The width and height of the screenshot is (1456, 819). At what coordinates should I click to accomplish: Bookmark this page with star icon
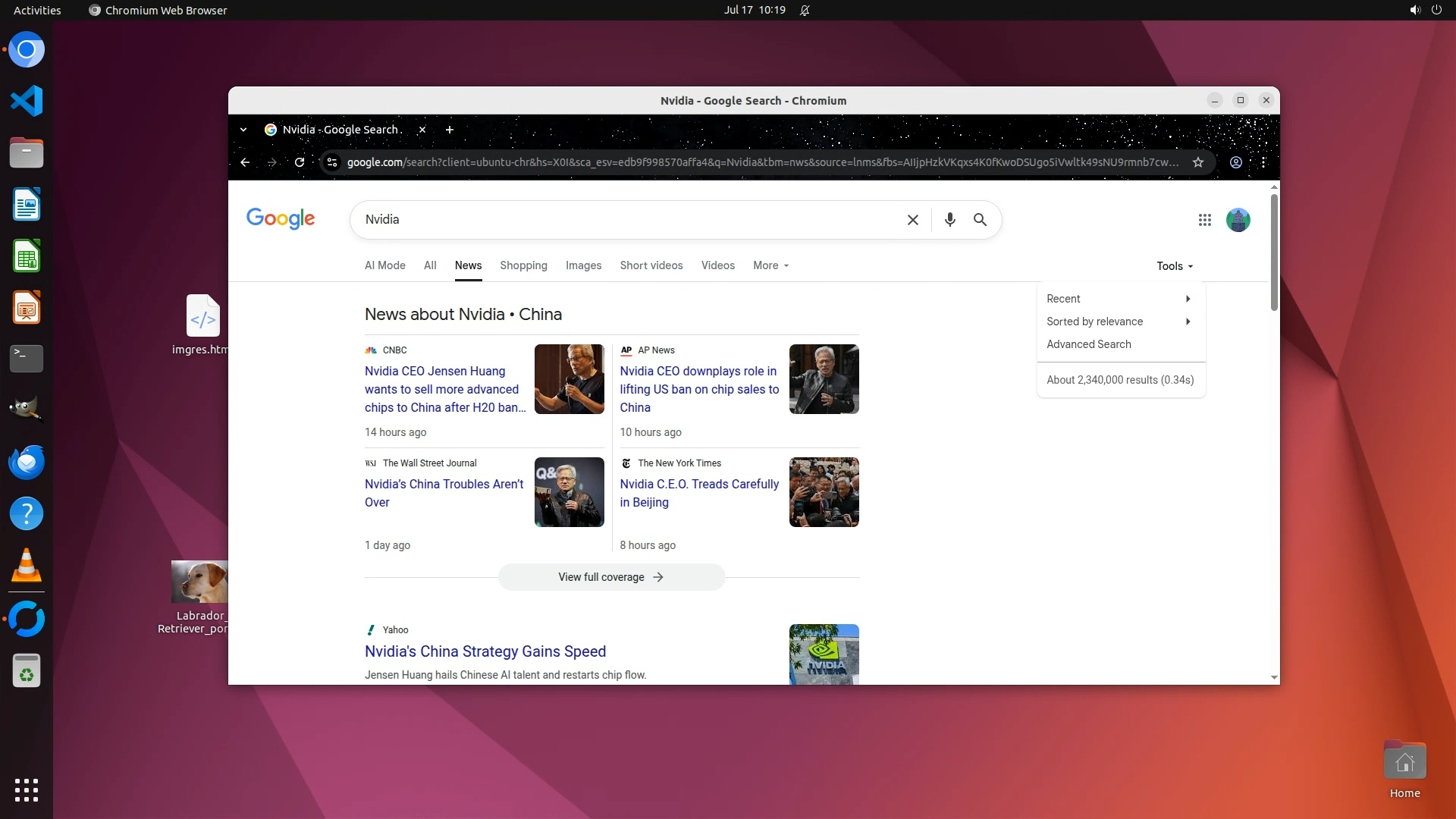[x=1198, y=162]
